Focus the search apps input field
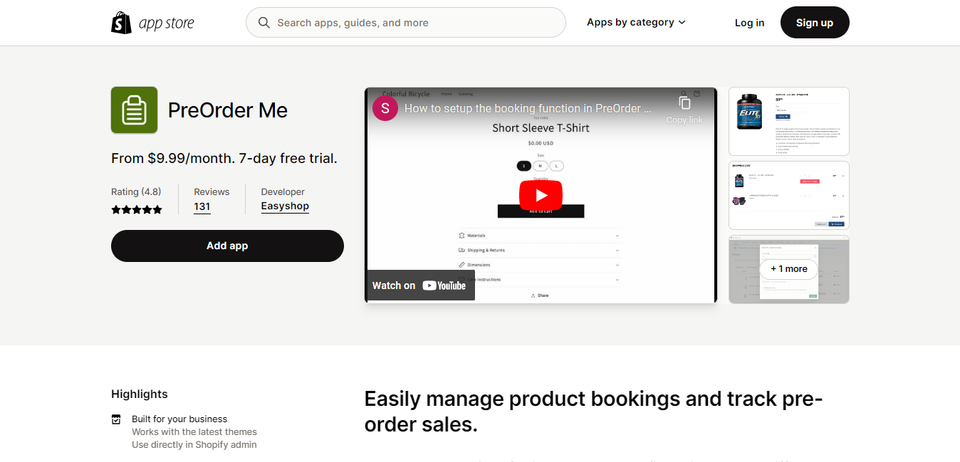The height and width of the screenshot is (462, 960). point(405,23)
